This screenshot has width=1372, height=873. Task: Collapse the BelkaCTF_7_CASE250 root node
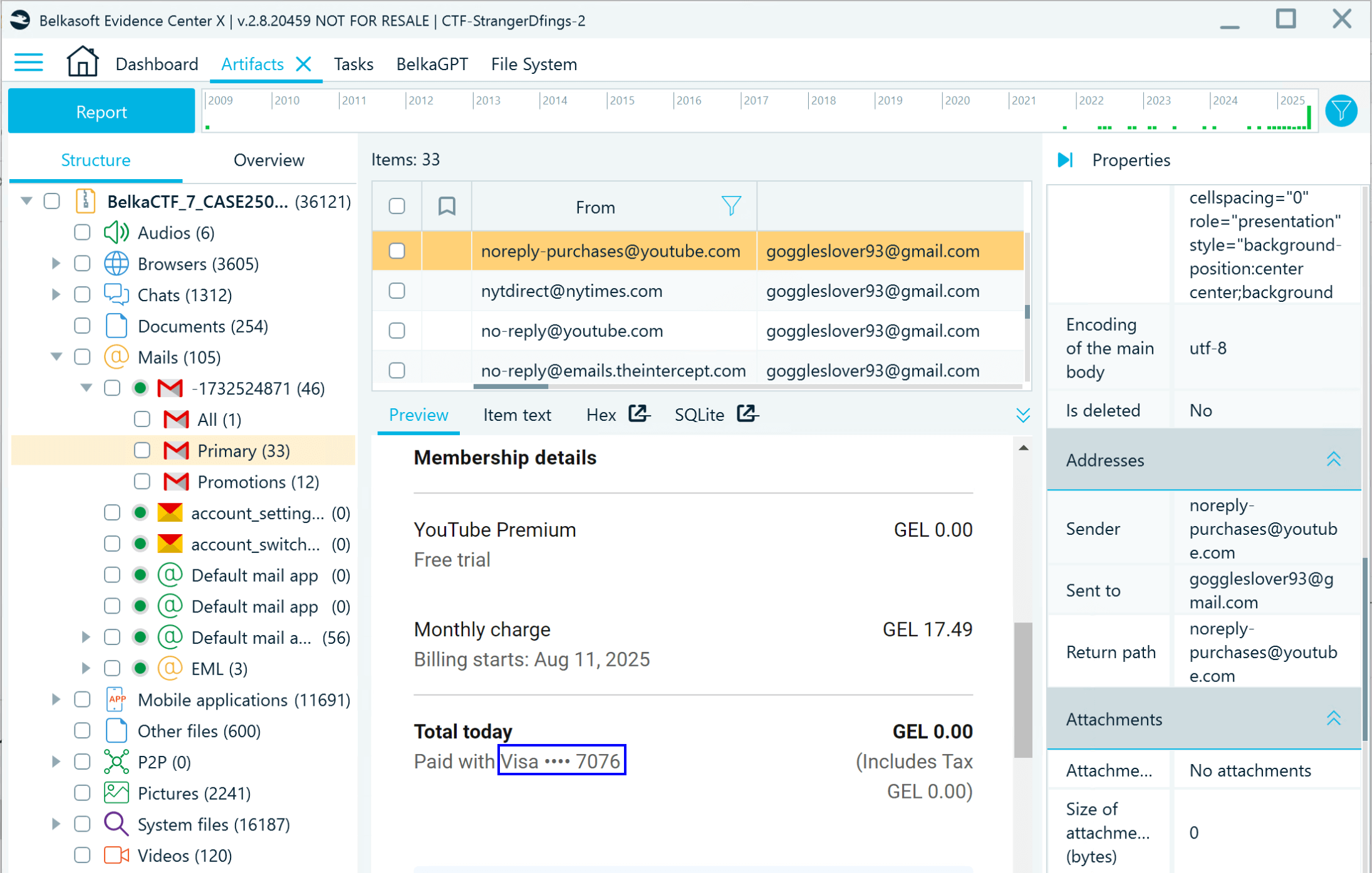click(x=26, y=201)
